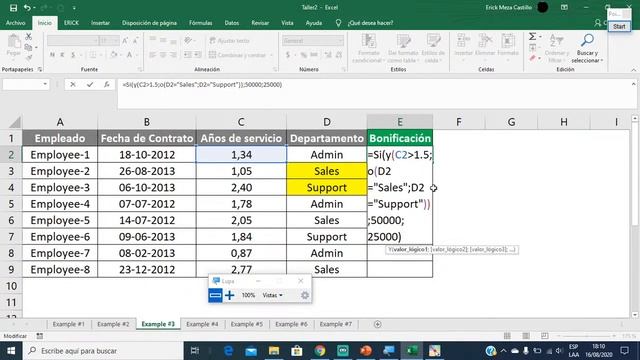Open the Example #1 sheet tab
Viewport: 640px width, 360px height.
pos(69,324)
